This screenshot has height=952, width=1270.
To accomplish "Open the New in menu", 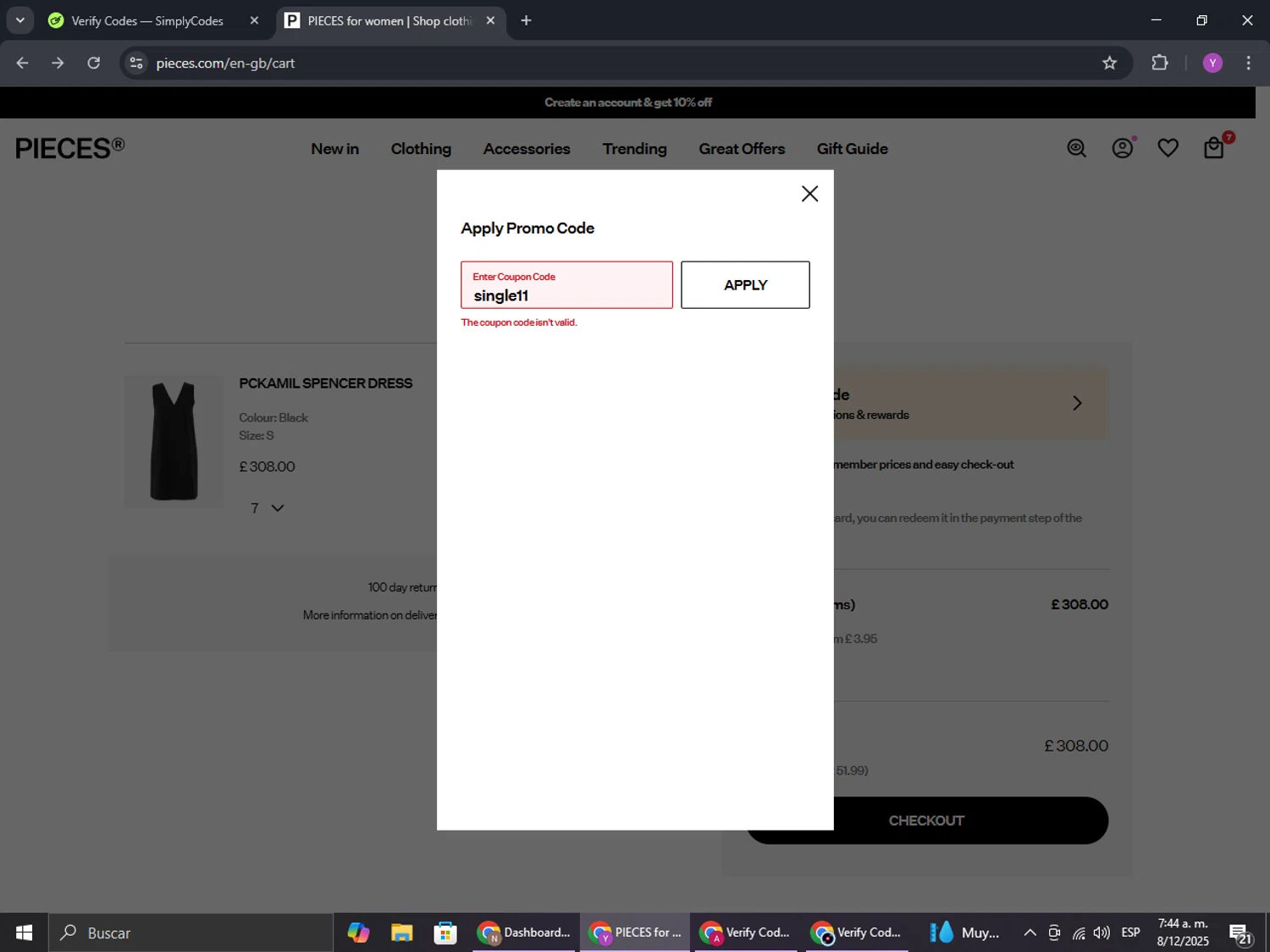I will tap(335, 149).
